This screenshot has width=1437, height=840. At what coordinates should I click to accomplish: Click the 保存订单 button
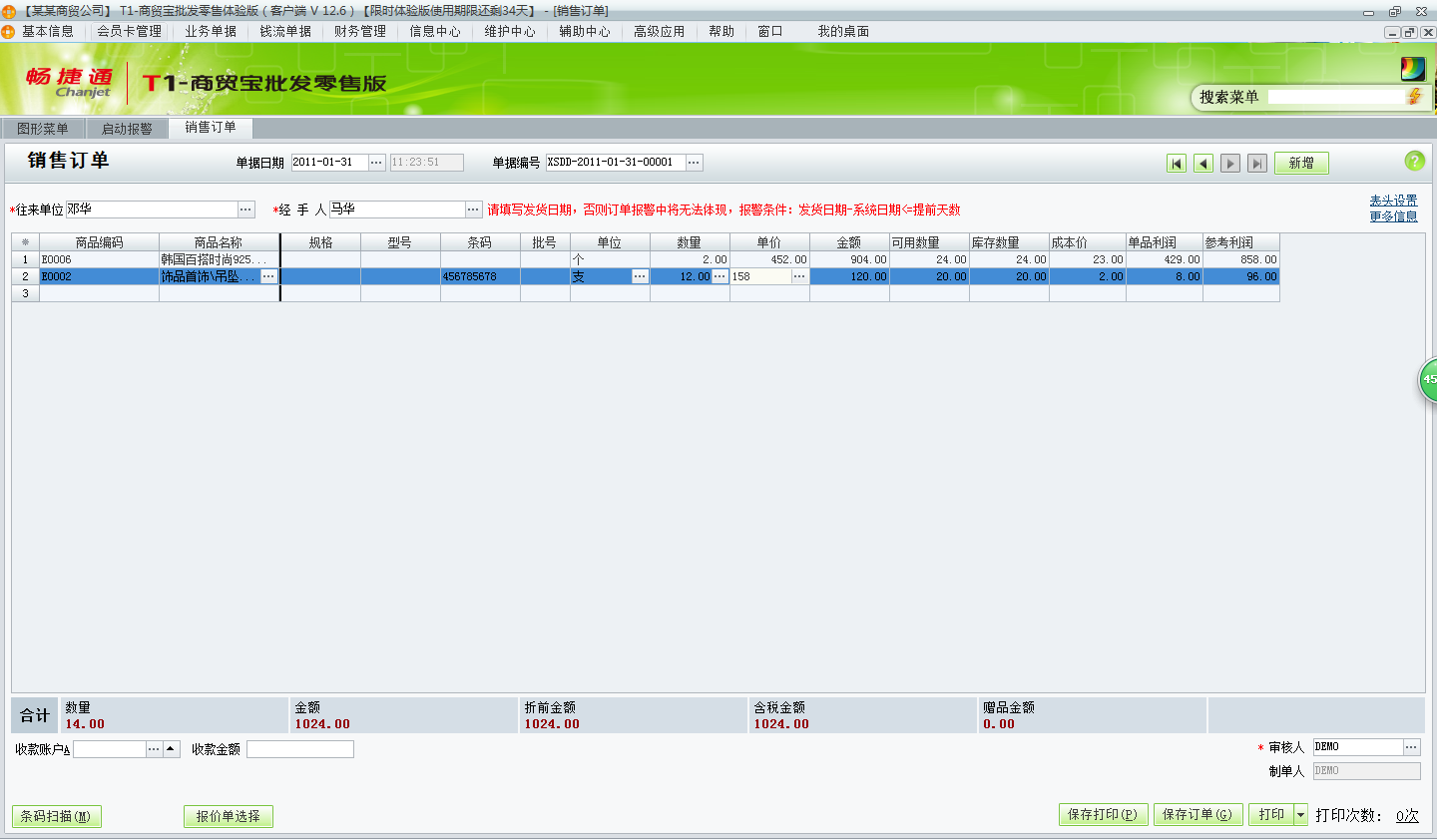point(1197,815)
